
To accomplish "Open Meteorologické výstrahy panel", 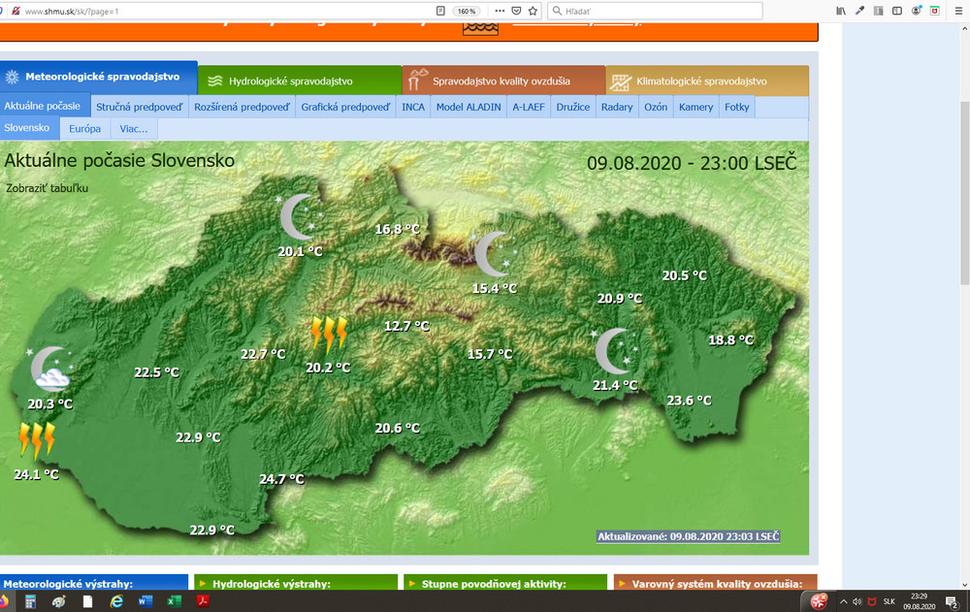I will coord(93,583).
